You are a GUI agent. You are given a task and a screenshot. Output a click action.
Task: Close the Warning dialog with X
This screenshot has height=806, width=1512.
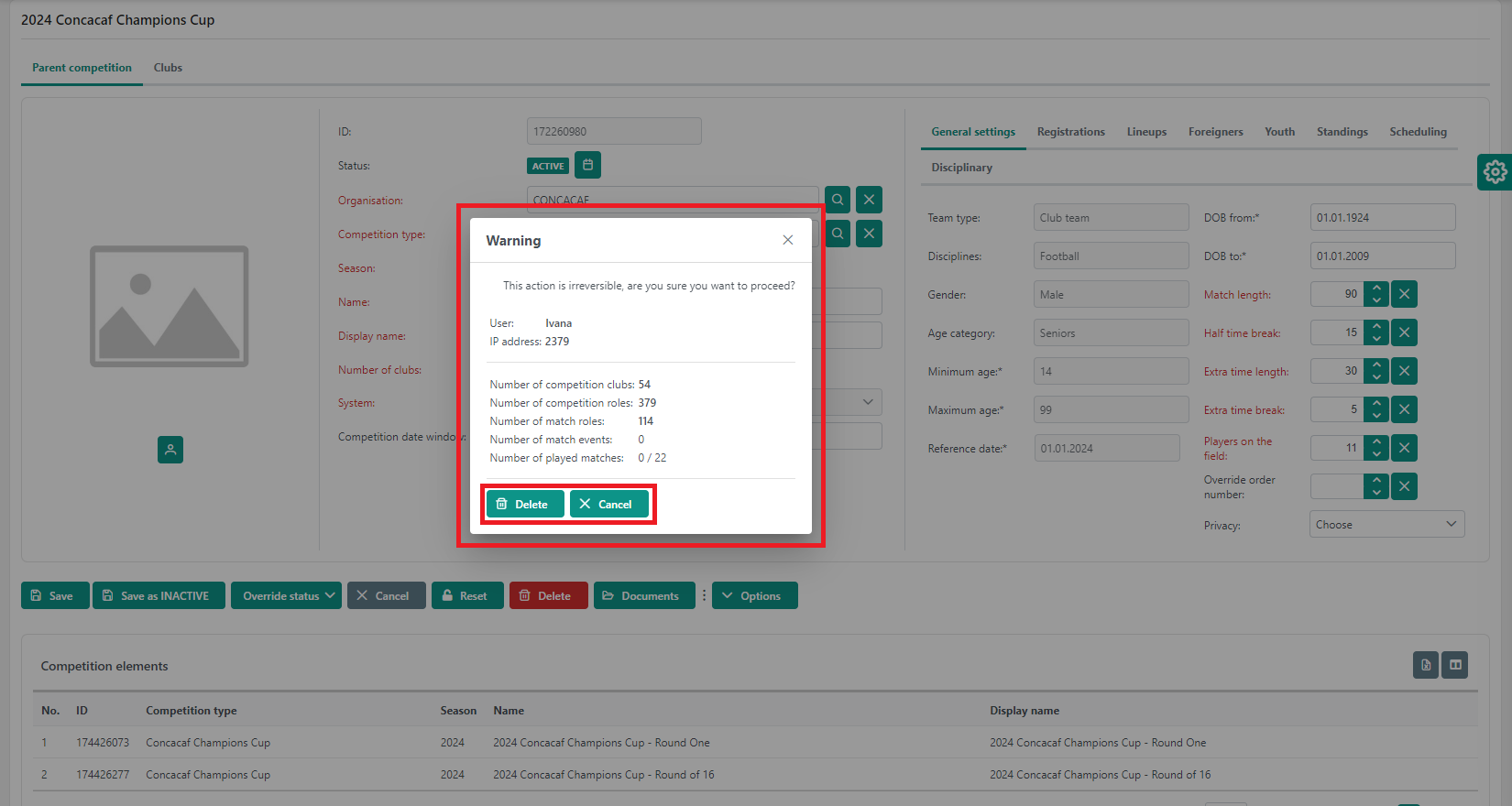pos(787,240)
